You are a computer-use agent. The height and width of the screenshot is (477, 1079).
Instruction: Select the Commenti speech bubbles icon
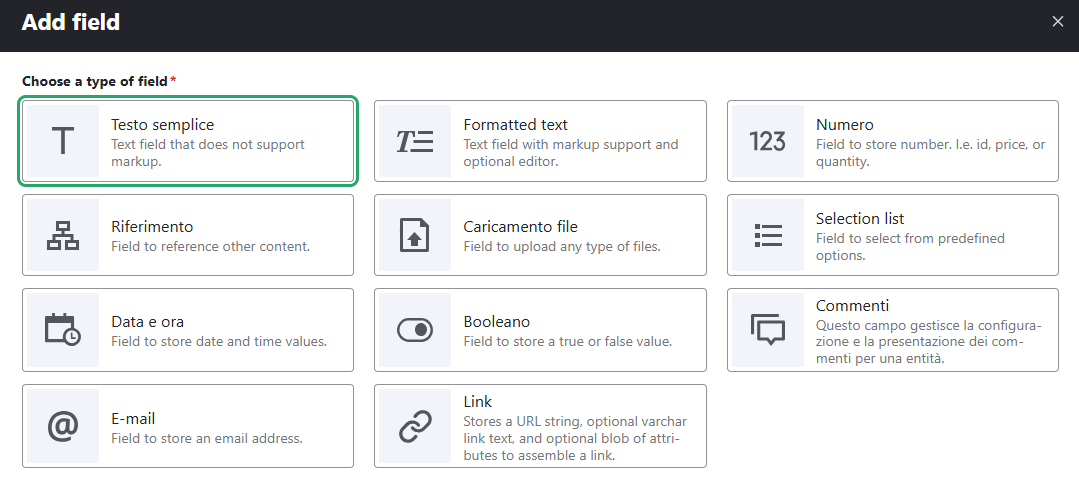[x=767, y=330]
